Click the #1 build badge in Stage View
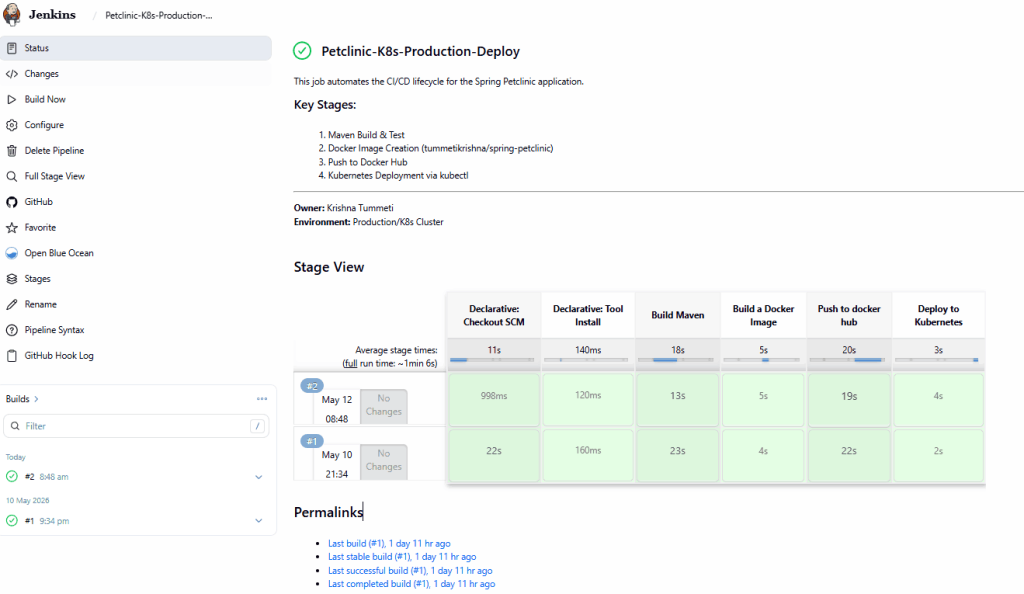The width and height of the screenshot is (1024, 594). tap(312, 441)
